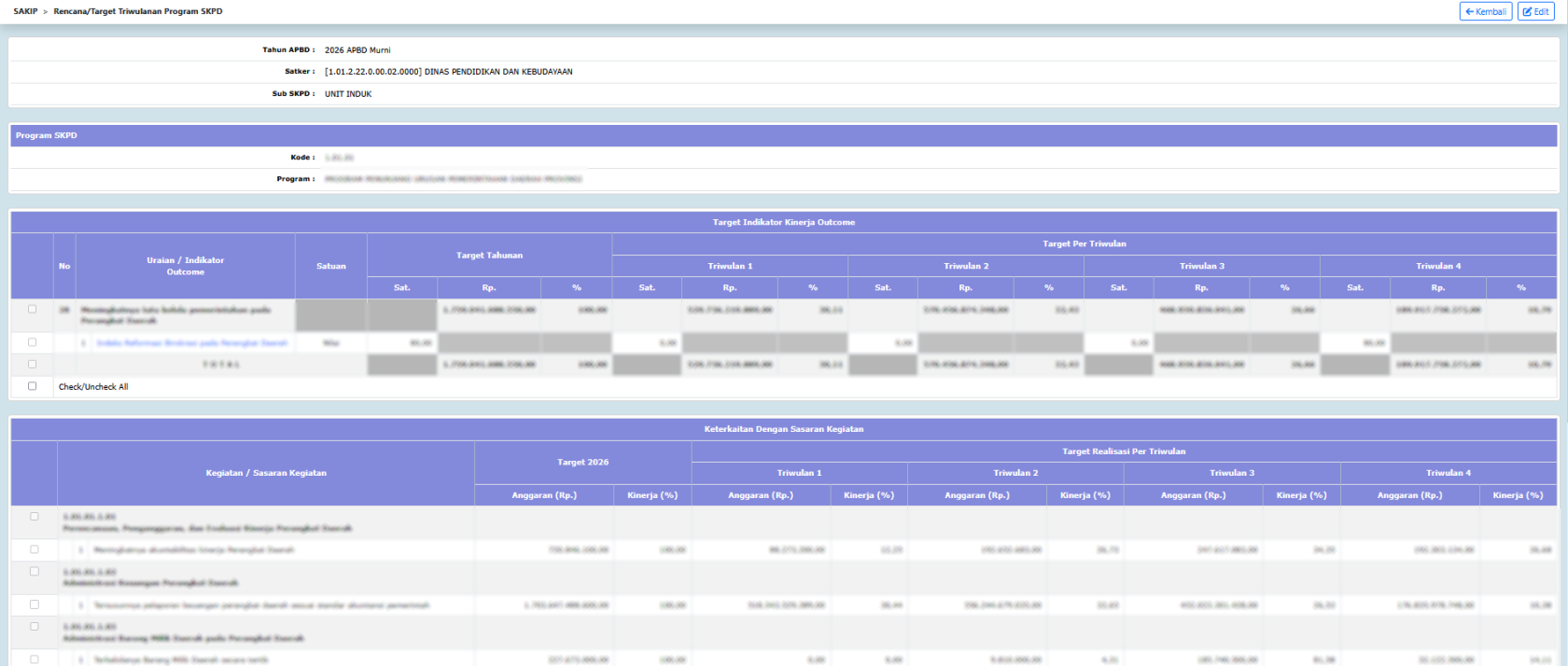This screenshot has height=666, width=1568.
Task: Click Triwulan 4 header in outcome table
Action: 1438,266
